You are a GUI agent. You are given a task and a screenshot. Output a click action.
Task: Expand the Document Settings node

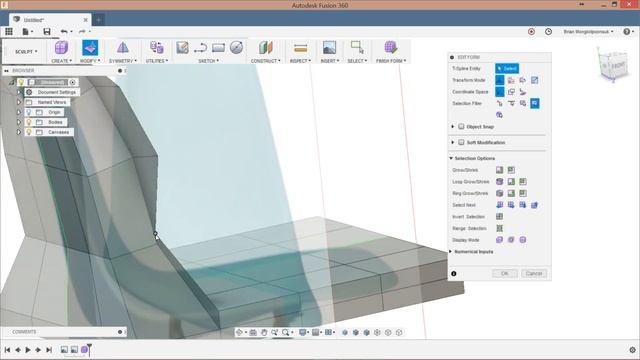[18, 92]
